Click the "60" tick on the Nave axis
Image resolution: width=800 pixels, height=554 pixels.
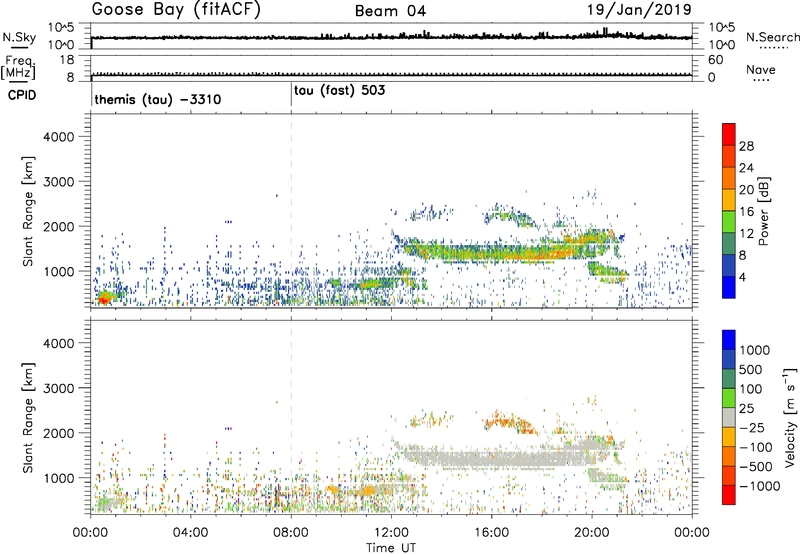coord(715,60)
